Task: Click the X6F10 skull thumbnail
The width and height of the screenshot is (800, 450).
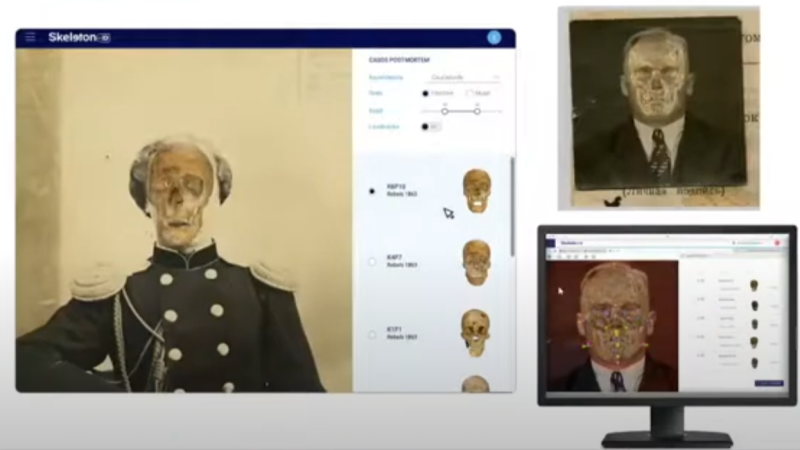Action: (x=477, y=191)
